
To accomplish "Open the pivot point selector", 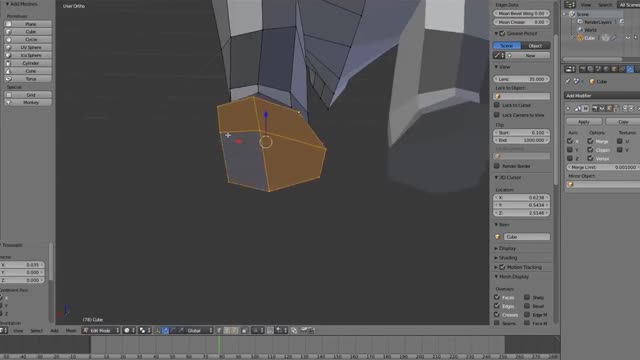I will tap(144, 330).
